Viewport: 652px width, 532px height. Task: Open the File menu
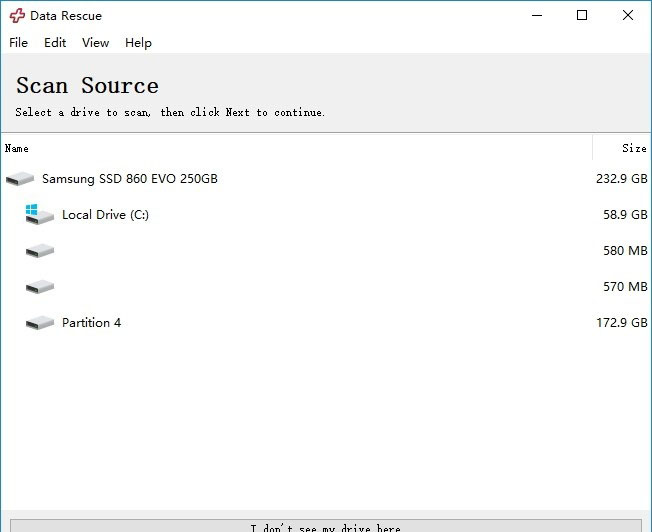(x=18, y=42)
